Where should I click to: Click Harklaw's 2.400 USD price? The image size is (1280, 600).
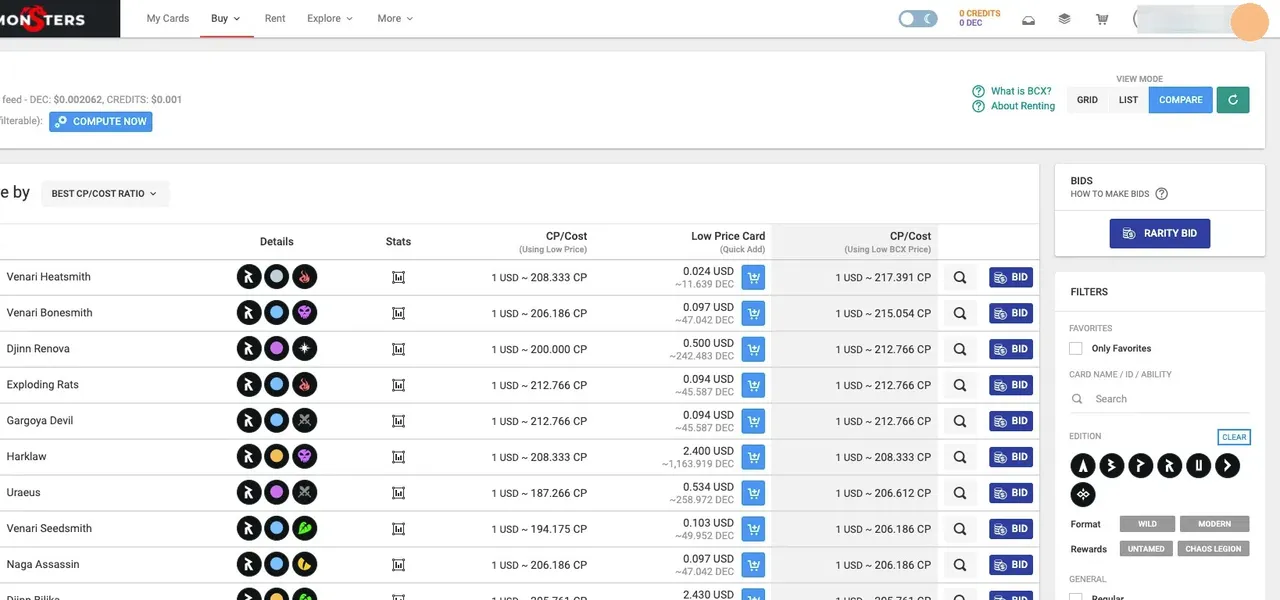pyautogui.click(x=708, y=451)
